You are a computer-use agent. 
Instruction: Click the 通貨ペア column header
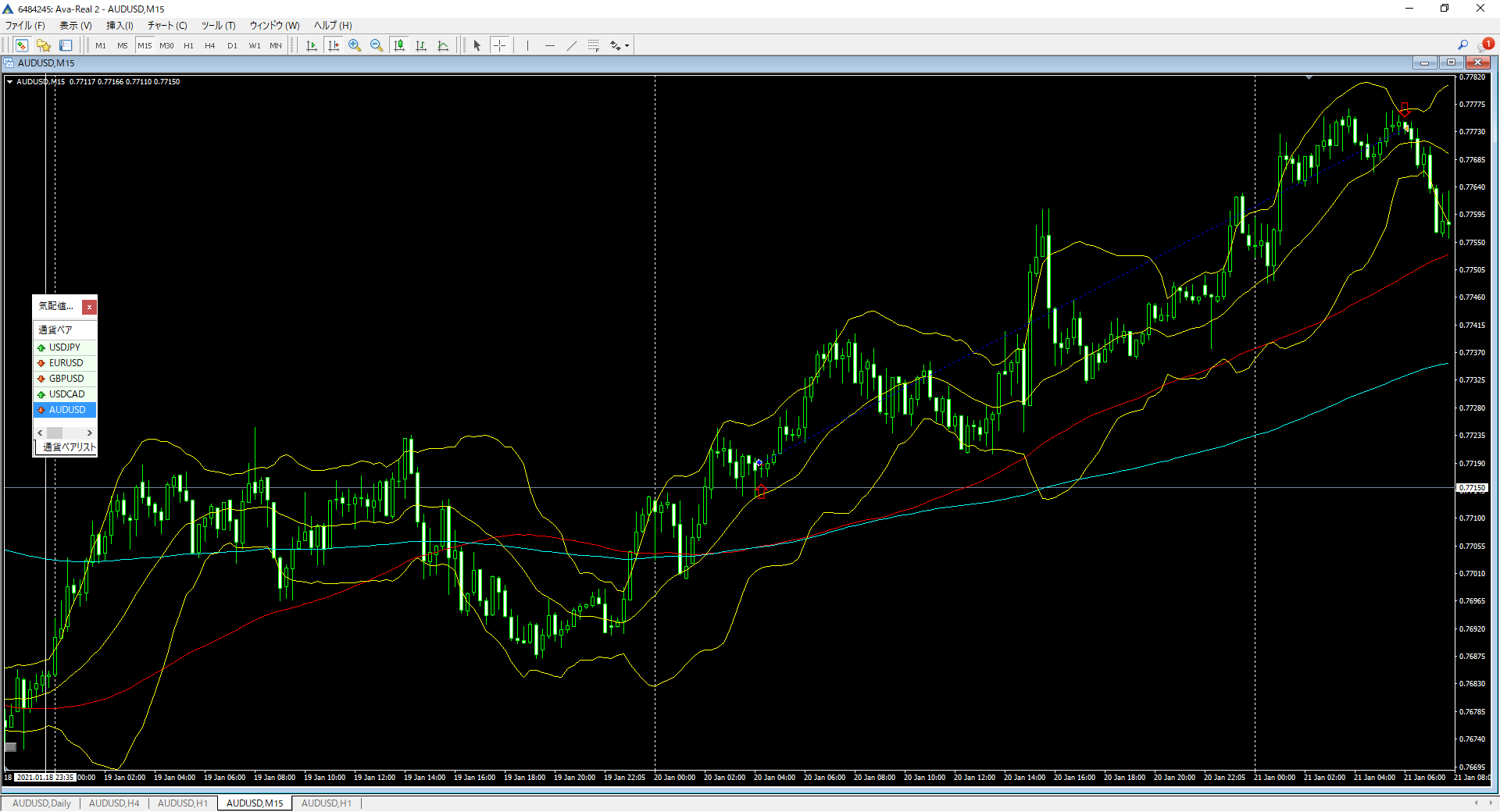(x=65, y=329)
